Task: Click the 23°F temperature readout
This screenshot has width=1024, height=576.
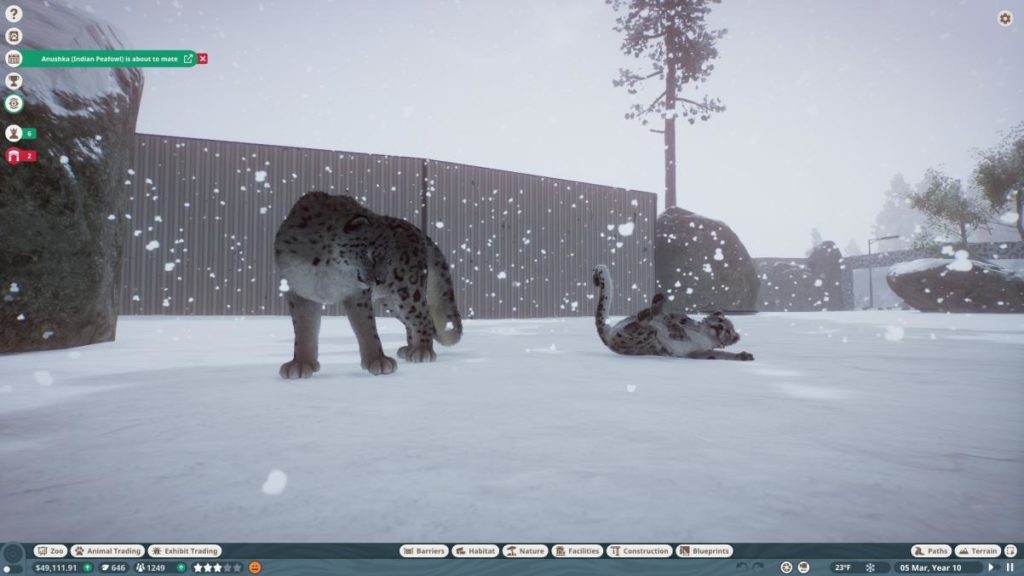Action: coord(842,568)
